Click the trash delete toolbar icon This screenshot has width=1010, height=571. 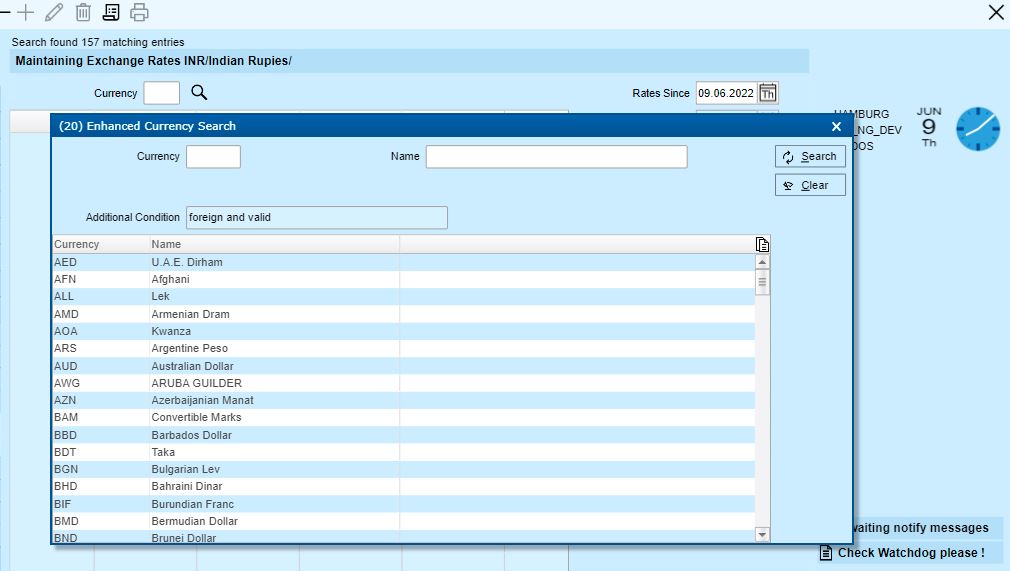[x=83, y=12]
